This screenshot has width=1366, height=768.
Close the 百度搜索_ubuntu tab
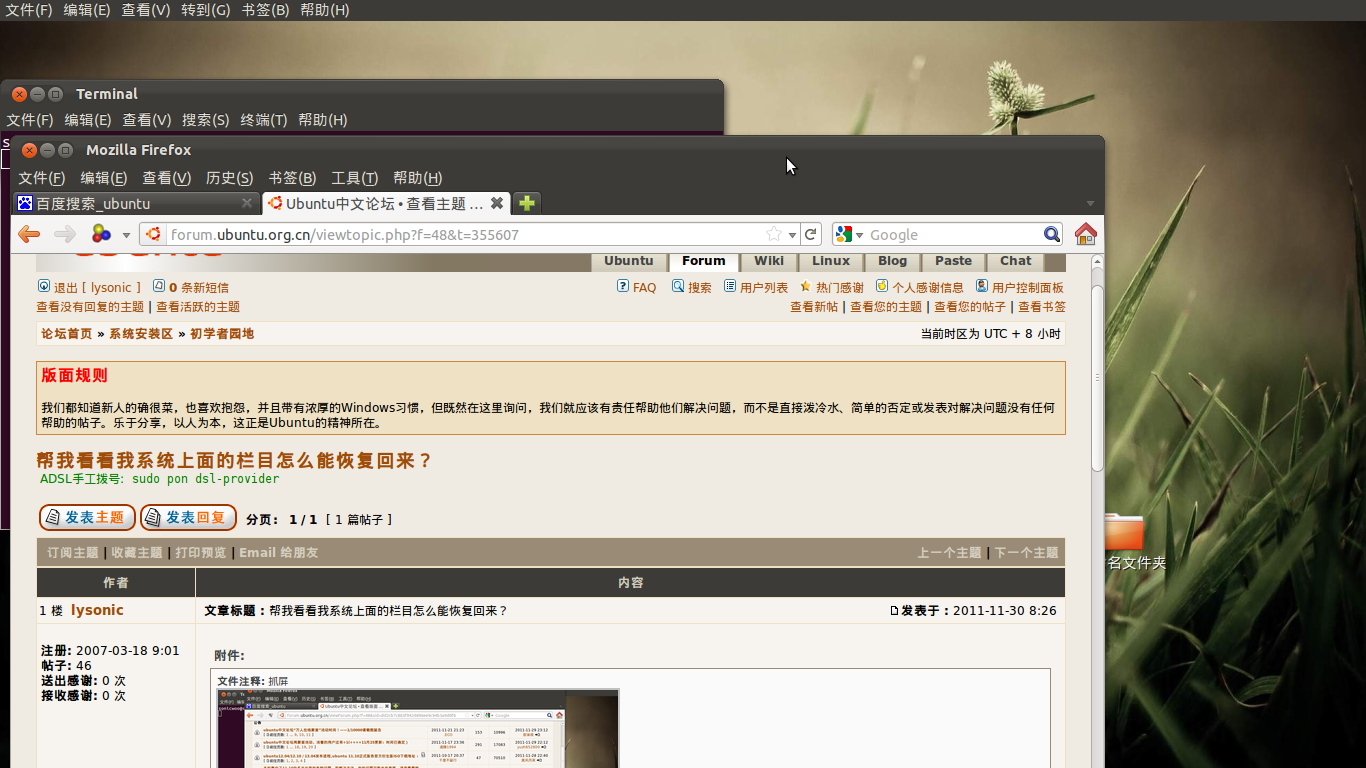click(247, 203)
